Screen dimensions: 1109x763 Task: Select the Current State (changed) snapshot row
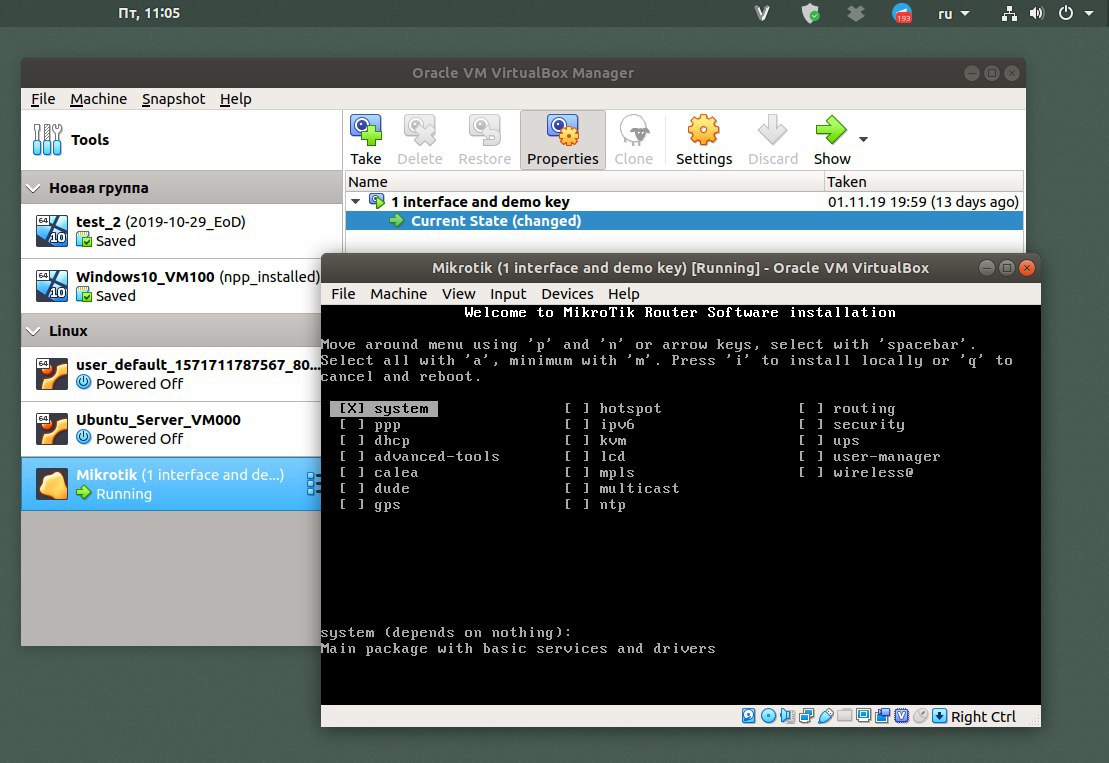(684, 221)
